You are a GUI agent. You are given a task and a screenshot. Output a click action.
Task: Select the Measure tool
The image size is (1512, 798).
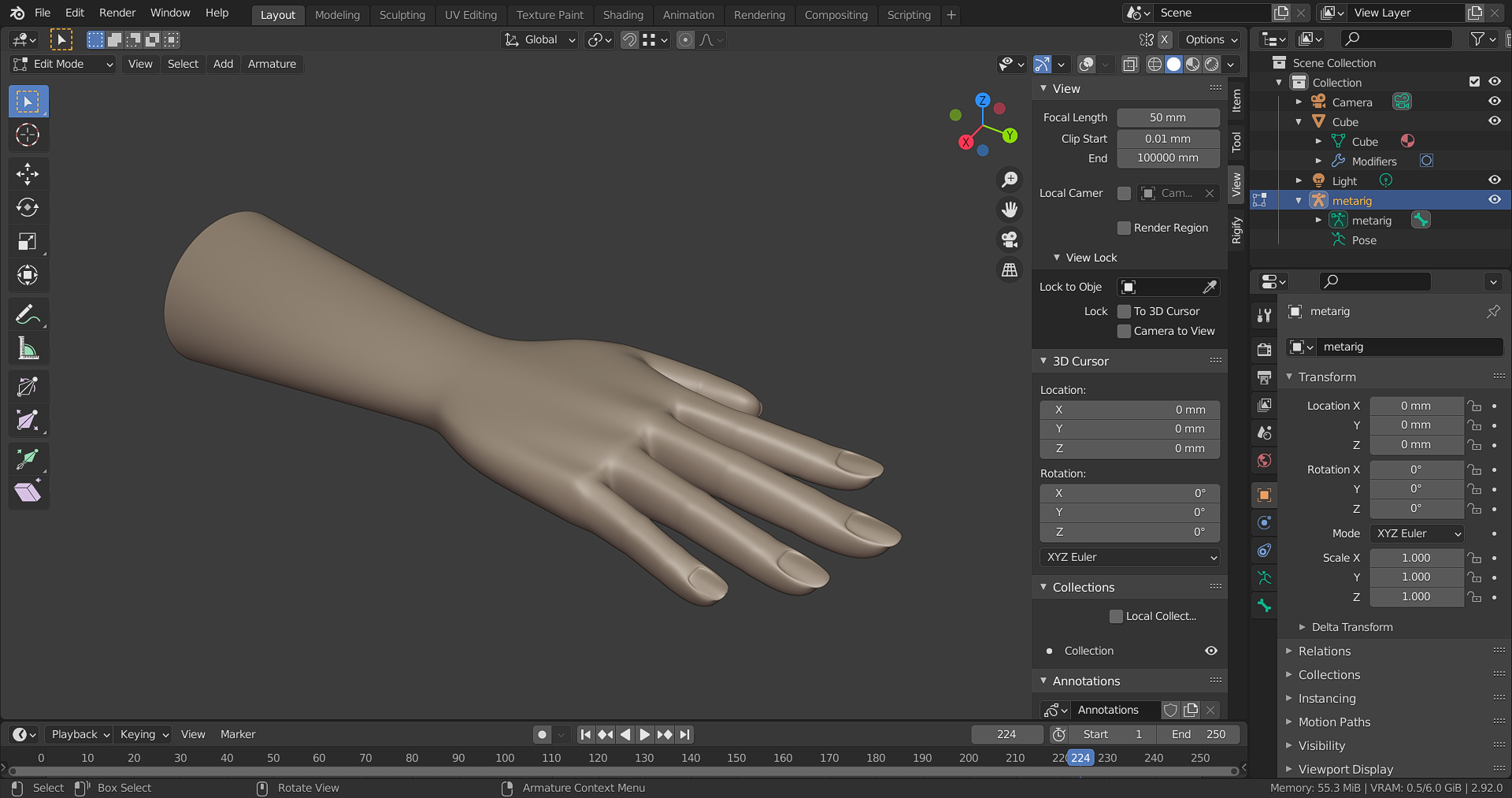coord(28,348)
